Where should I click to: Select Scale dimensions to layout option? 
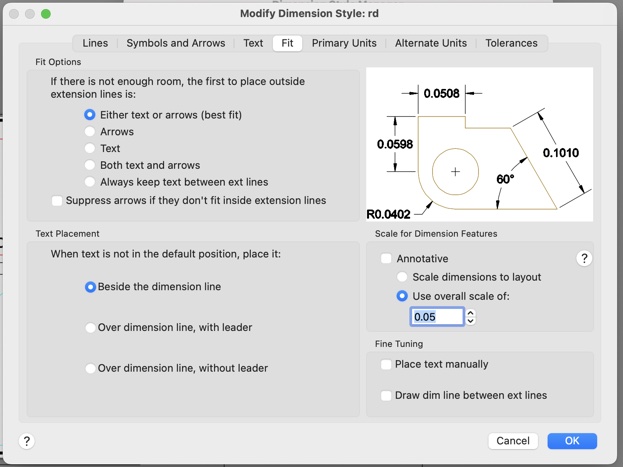[x=402, y=277]
